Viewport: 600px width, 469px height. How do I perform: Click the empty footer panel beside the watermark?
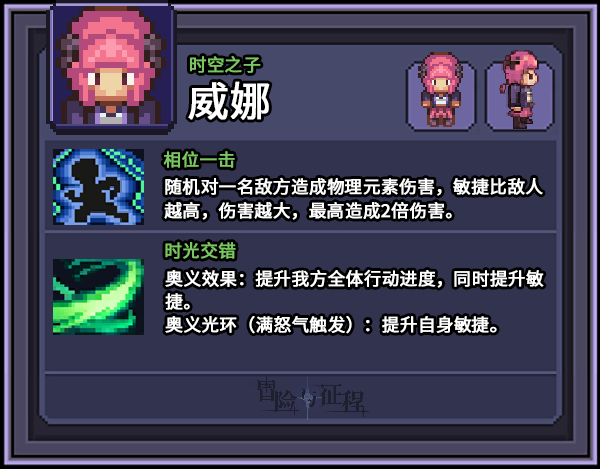tap(459, 396)
